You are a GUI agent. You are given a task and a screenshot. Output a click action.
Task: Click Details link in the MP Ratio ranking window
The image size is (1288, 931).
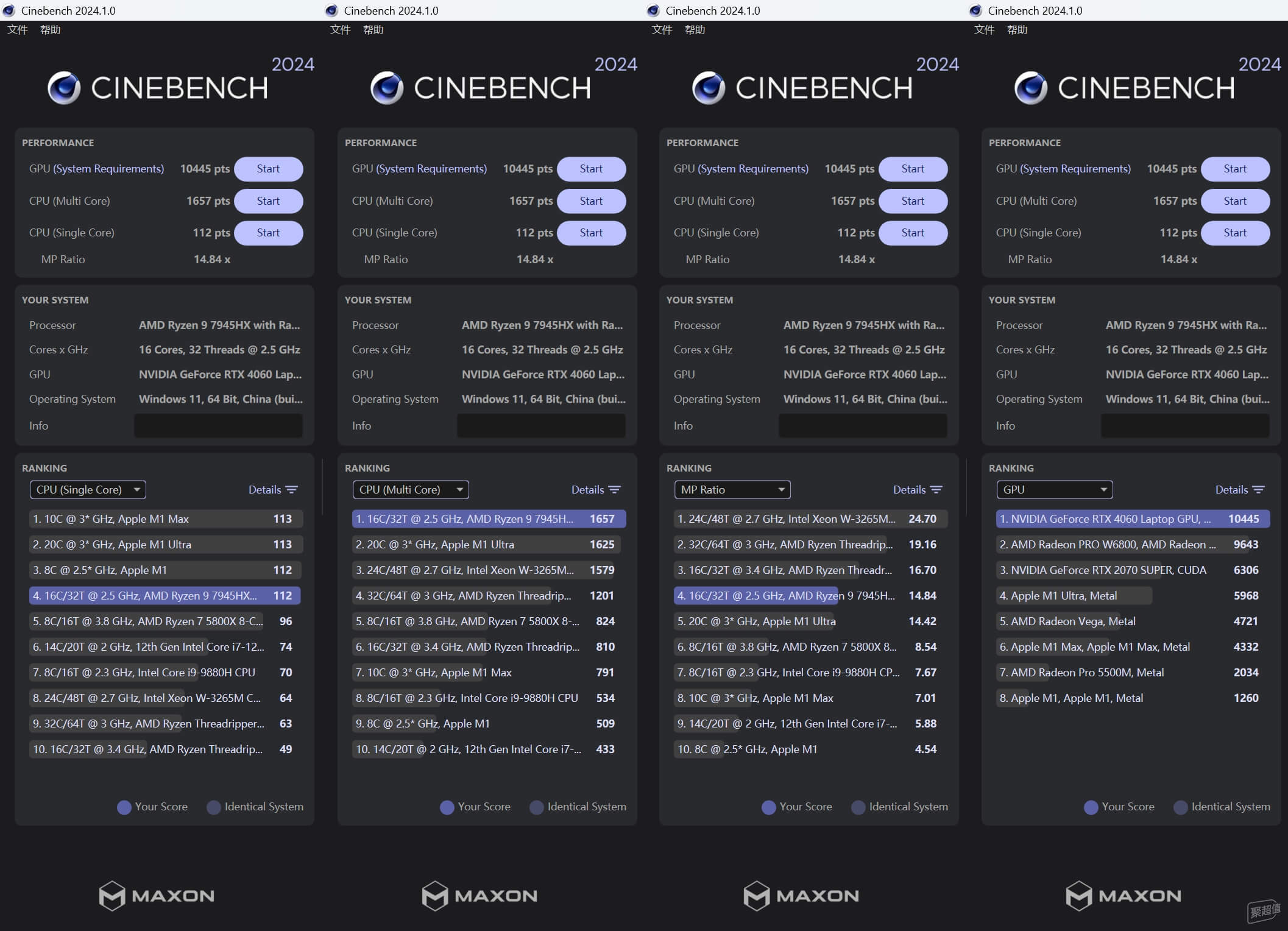click(909, 490)
